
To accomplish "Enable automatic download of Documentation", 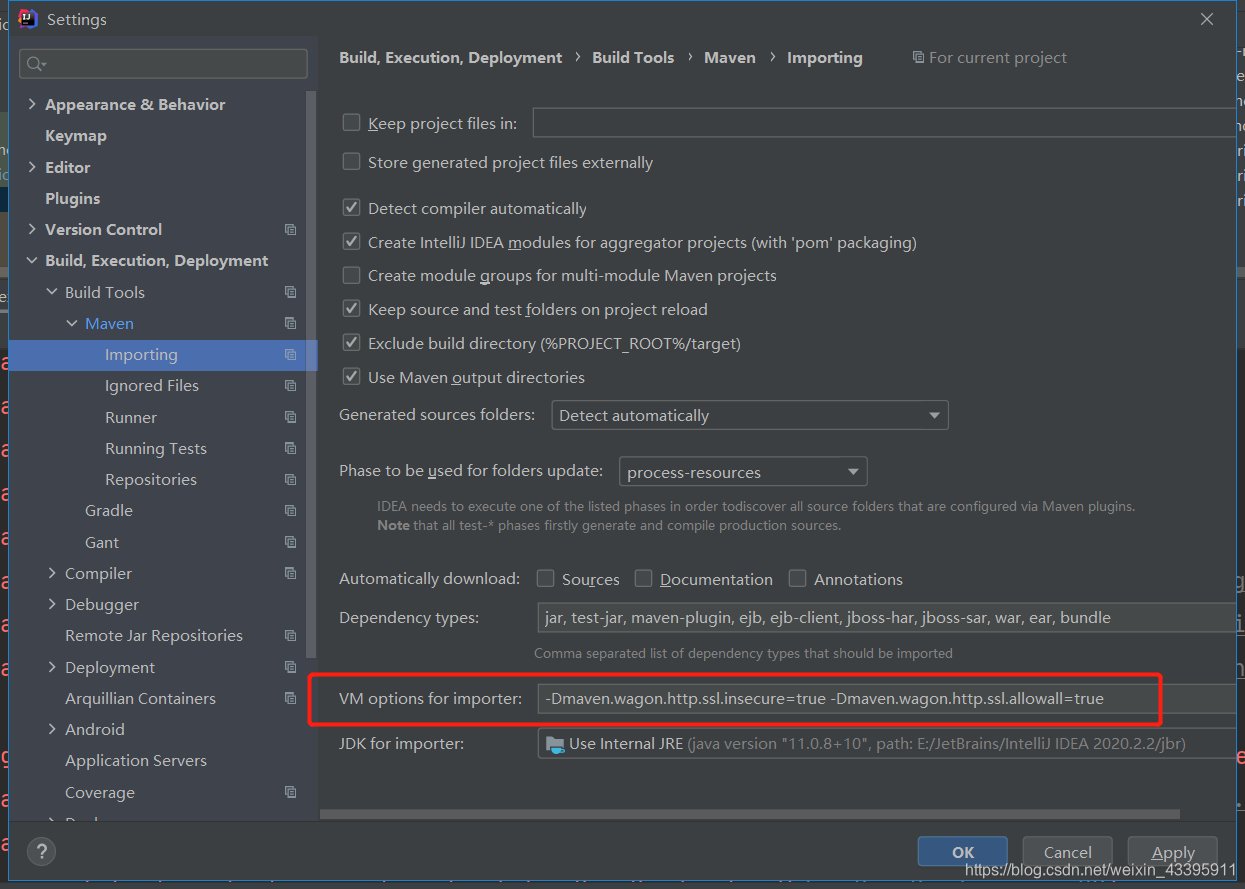I will coord(644,579).
